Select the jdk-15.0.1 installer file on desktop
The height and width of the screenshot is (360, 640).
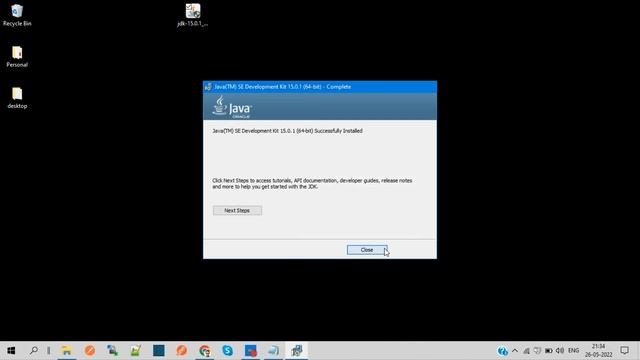[x=193, y=15]
